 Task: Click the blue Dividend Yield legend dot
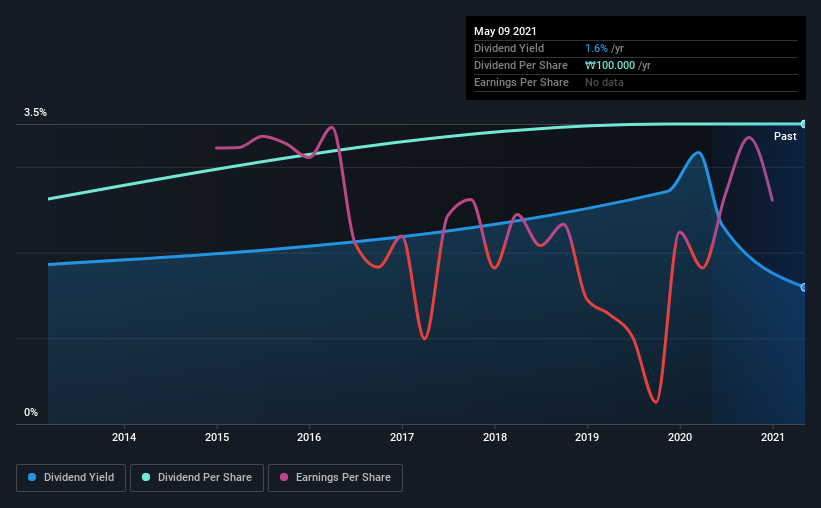(x=32, y=477)
